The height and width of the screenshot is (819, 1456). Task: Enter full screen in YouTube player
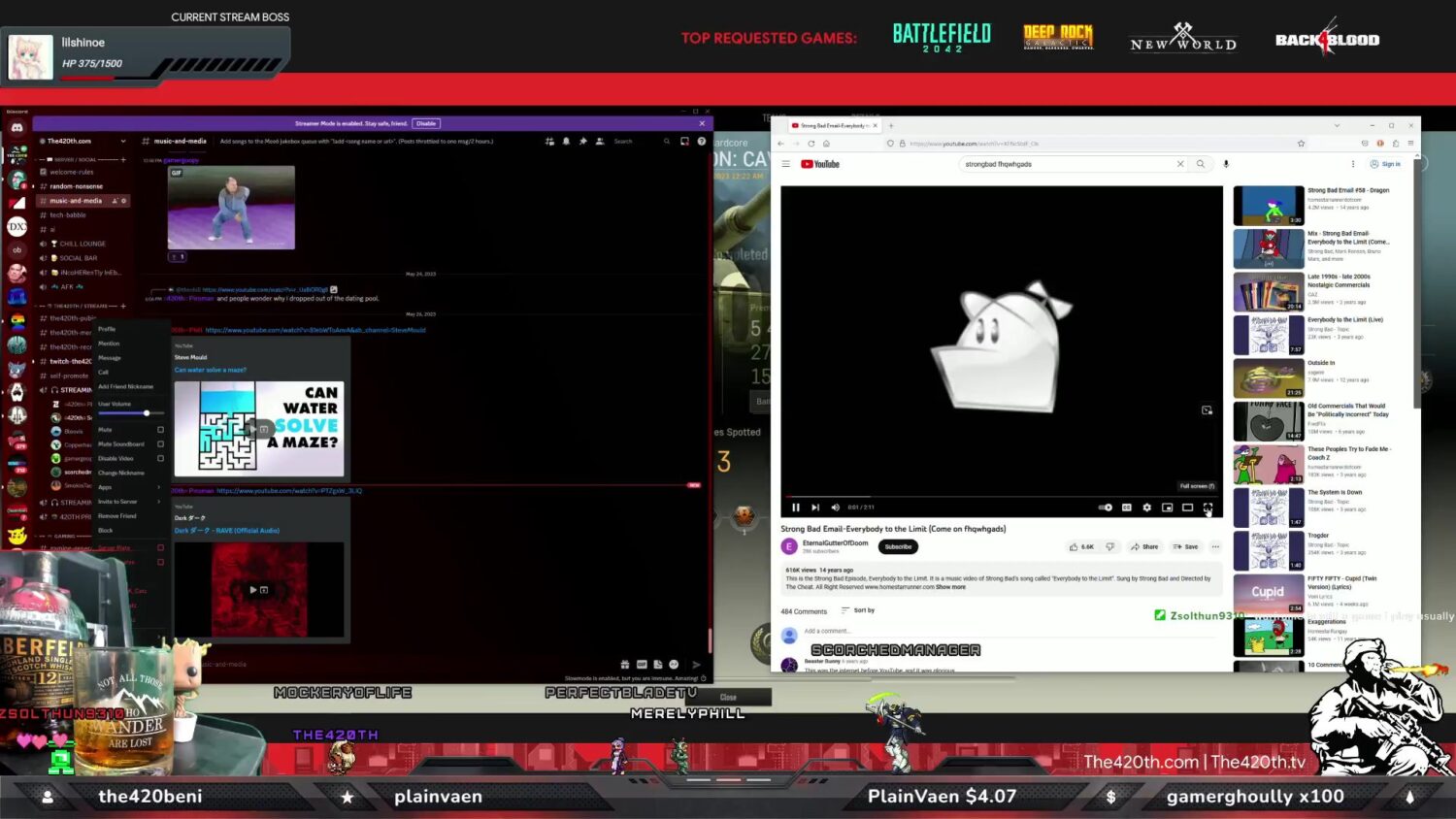pyautogui.click(x=1208, y=508)
